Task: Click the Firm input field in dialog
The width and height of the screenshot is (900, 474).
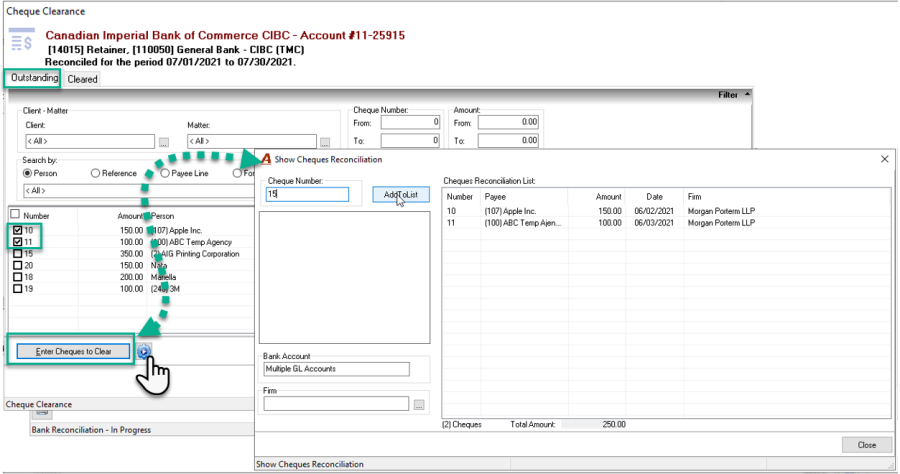Action: (336, 404)
